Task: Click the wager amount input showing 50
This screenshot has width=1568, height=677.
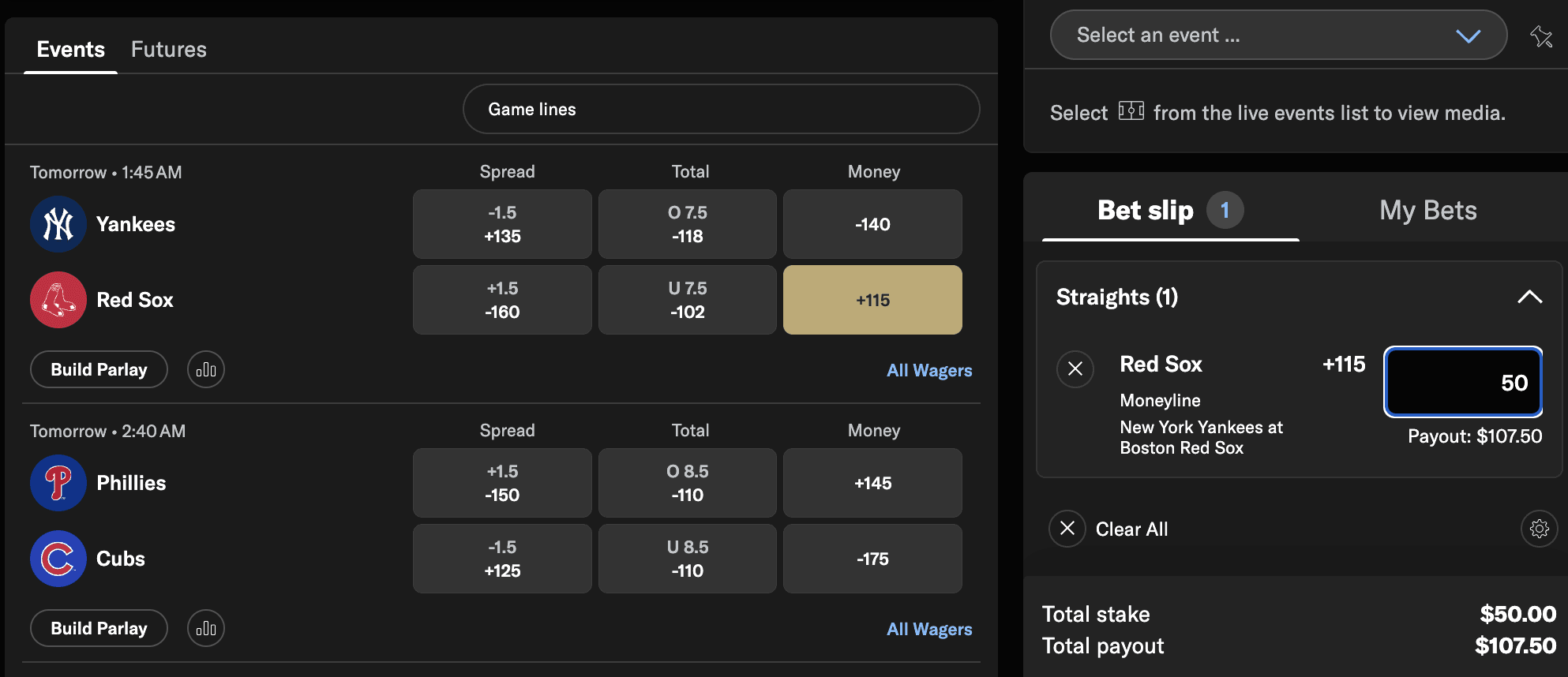Action: tap(1461, 382)
